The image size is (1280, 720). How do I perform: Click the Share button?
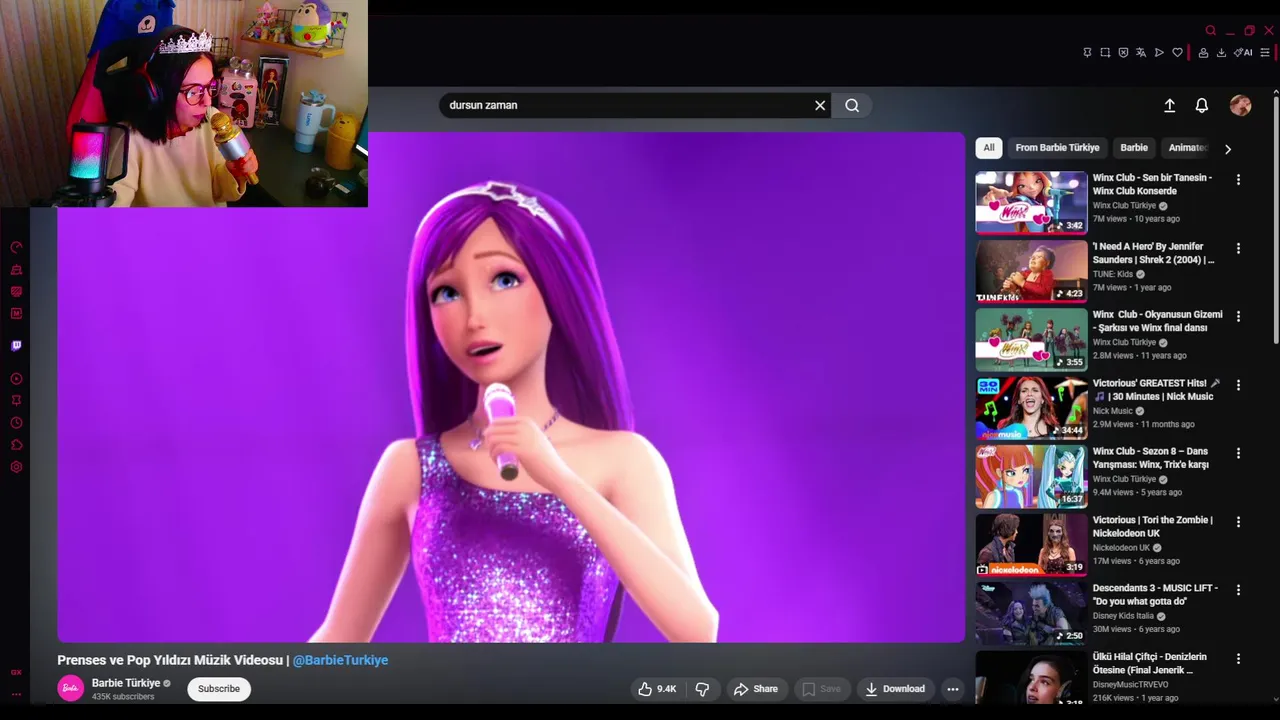click(755, 689)
